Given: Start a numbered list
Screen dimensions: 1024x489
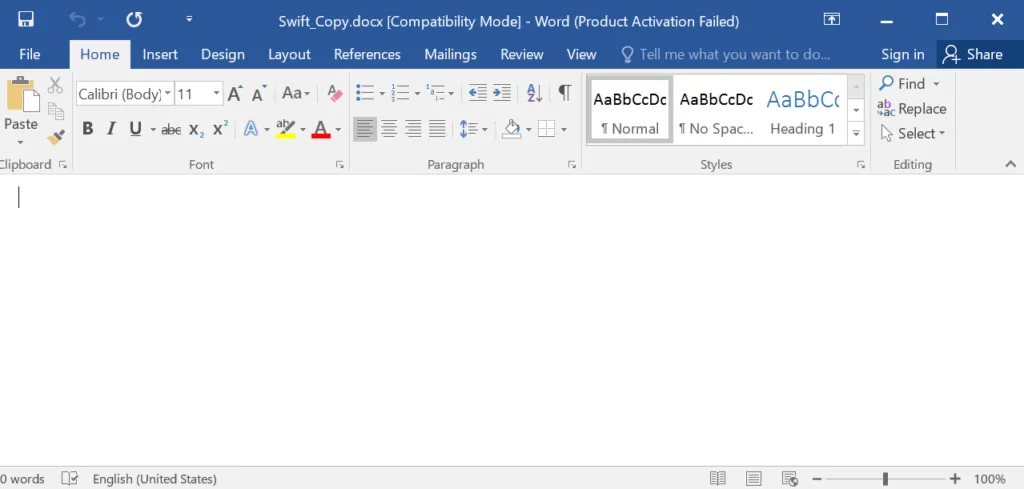Looking at the screenshot, I should [399, 93].
